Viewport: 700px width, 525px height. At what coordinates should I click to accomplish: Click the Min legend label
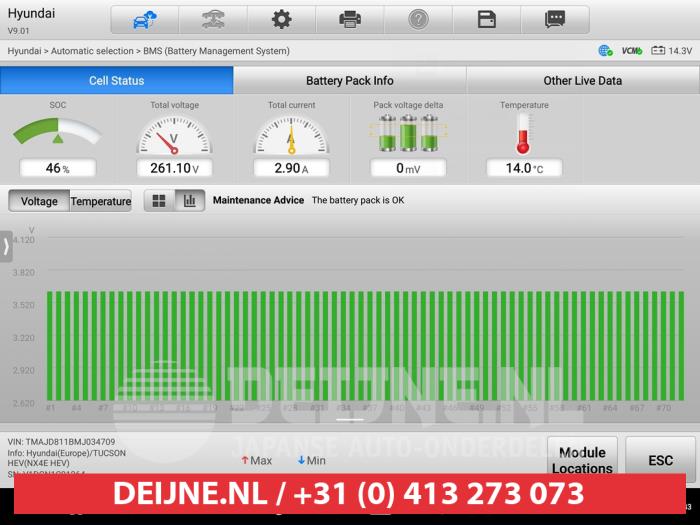[312, 460]
